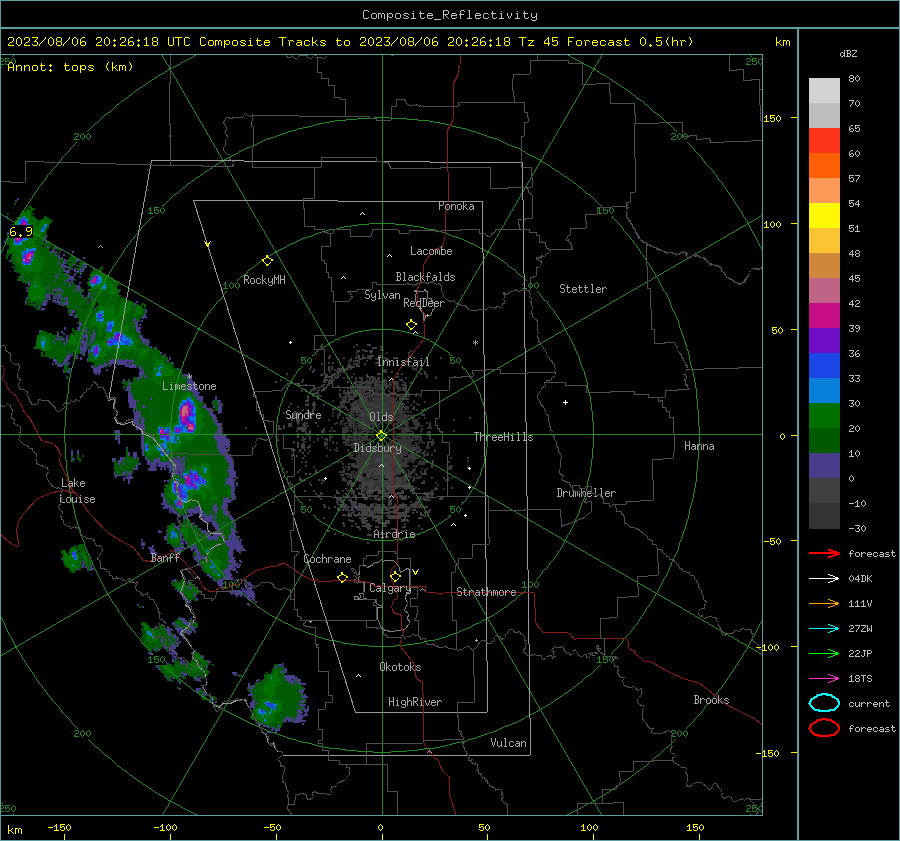Screen dimensions: 900x841
Task: Click the Composite_Reflectivity title text
Action: click(450, 15)
